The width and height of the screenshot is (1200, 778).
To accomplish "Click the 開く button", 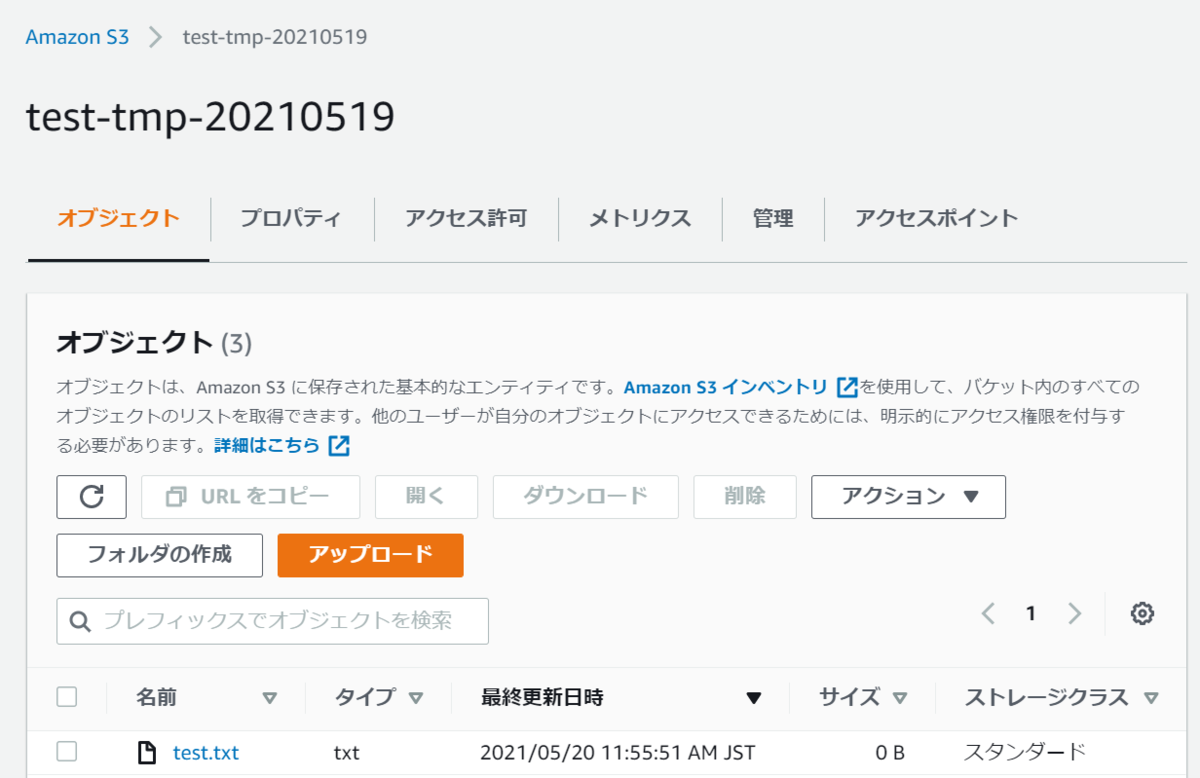I will click(426, 497).
